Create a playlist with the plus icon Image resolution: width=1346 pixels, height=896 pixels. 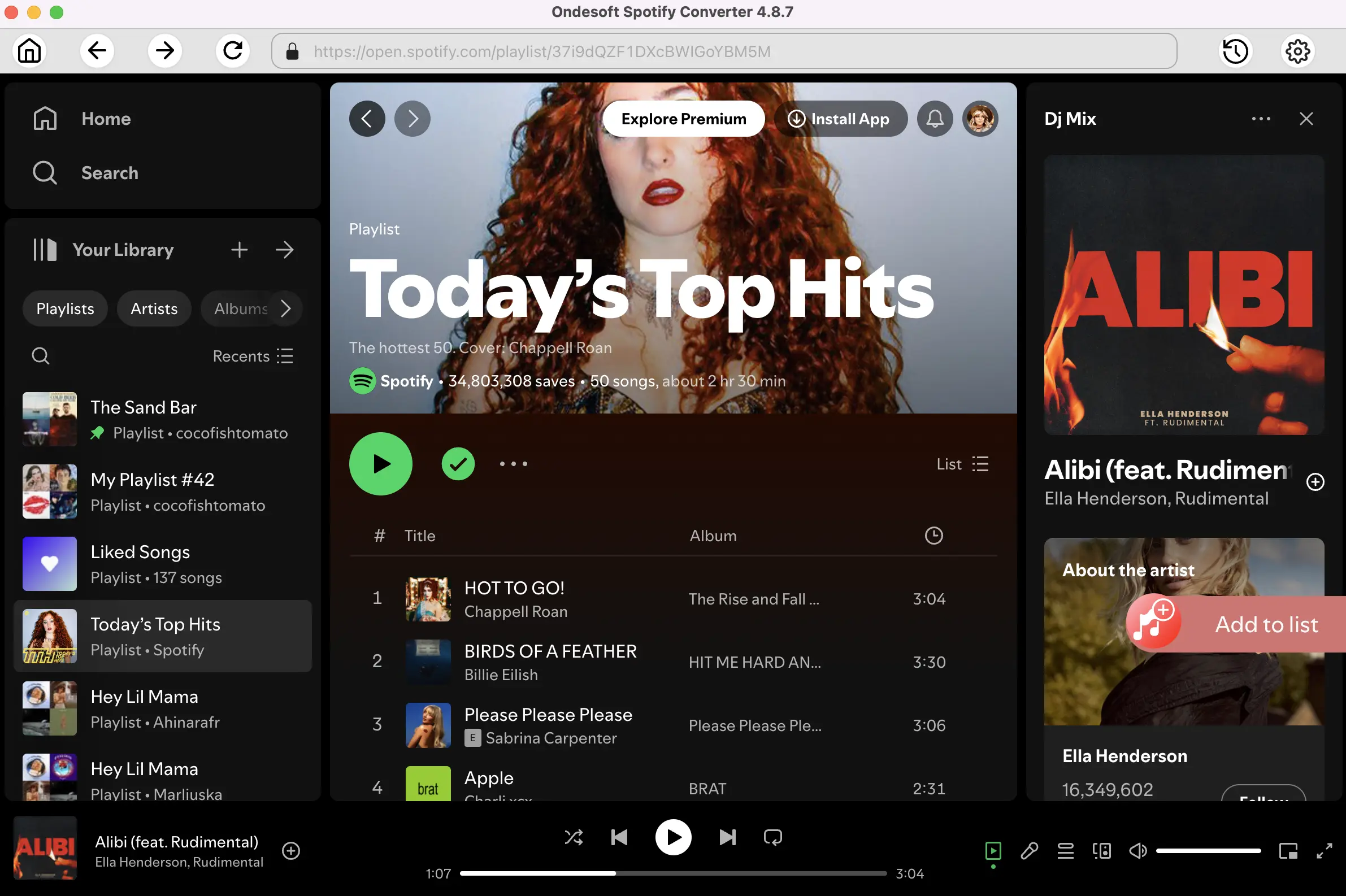pyautogui.click(x=240, y=249)
